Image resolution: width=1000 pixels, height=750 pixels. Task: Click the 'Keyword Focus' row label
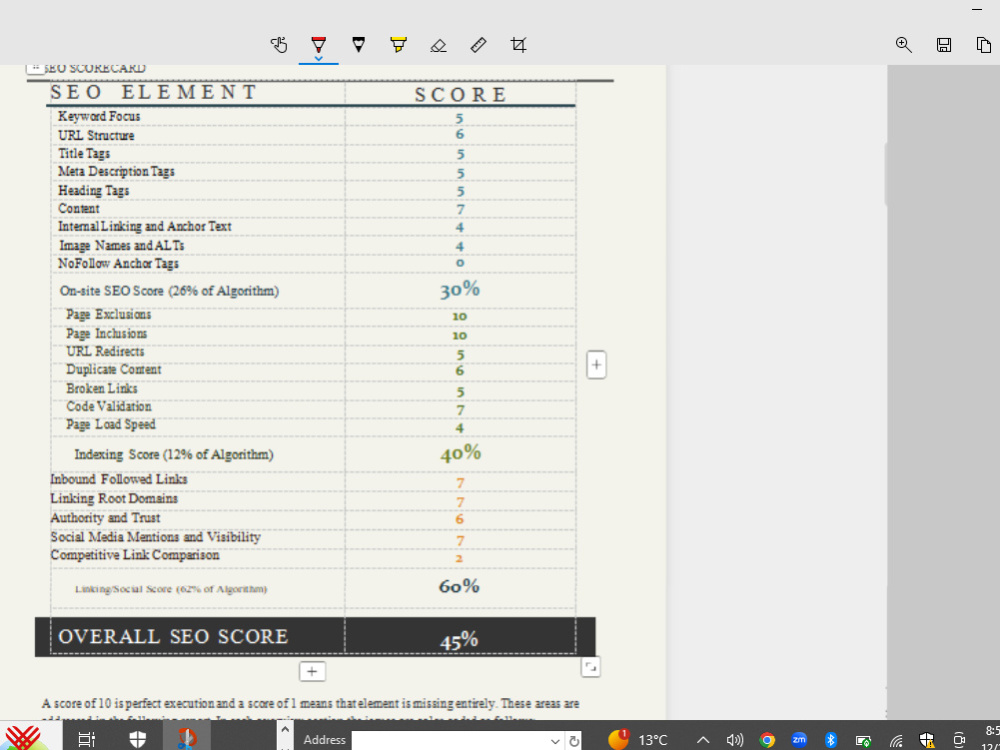(99, 116)
